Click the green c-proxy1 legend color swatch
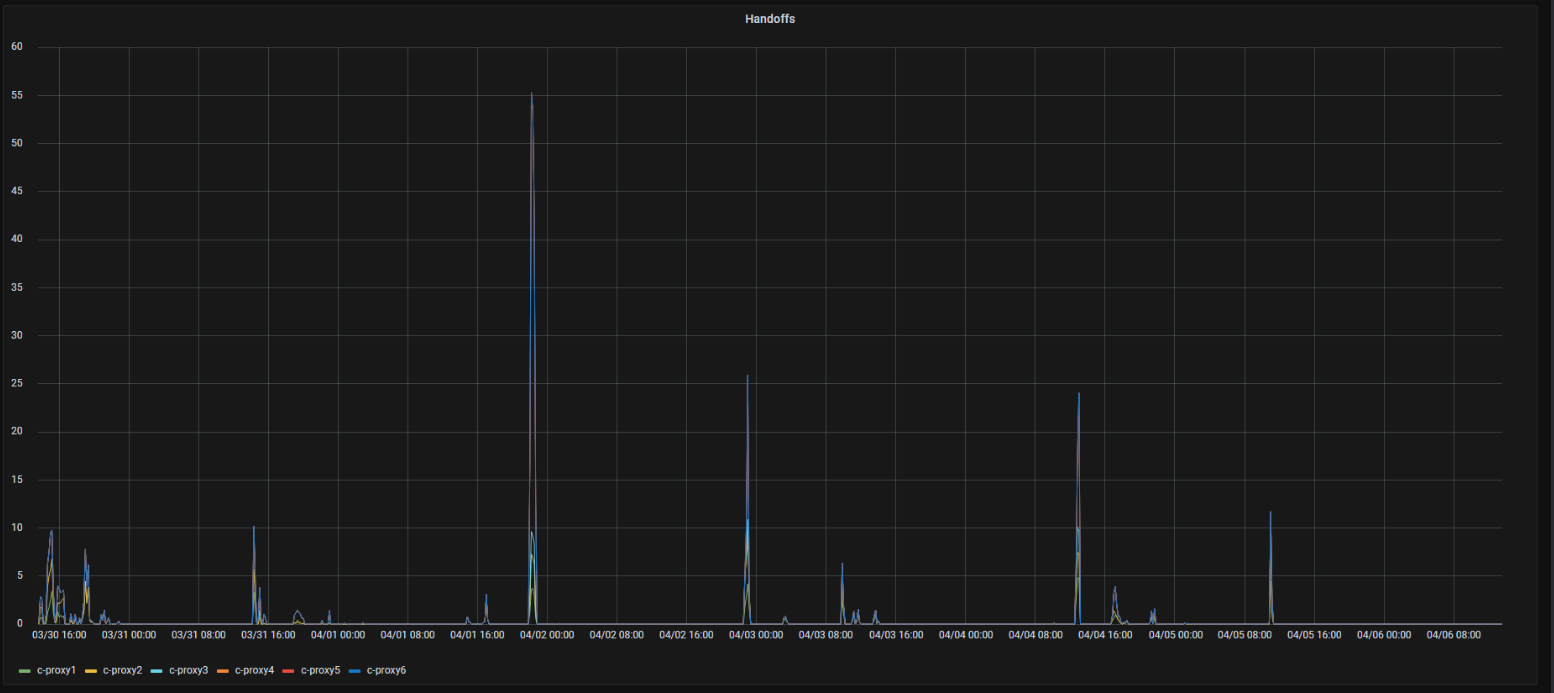This screenshot has width=1554, height=693. 24,670
